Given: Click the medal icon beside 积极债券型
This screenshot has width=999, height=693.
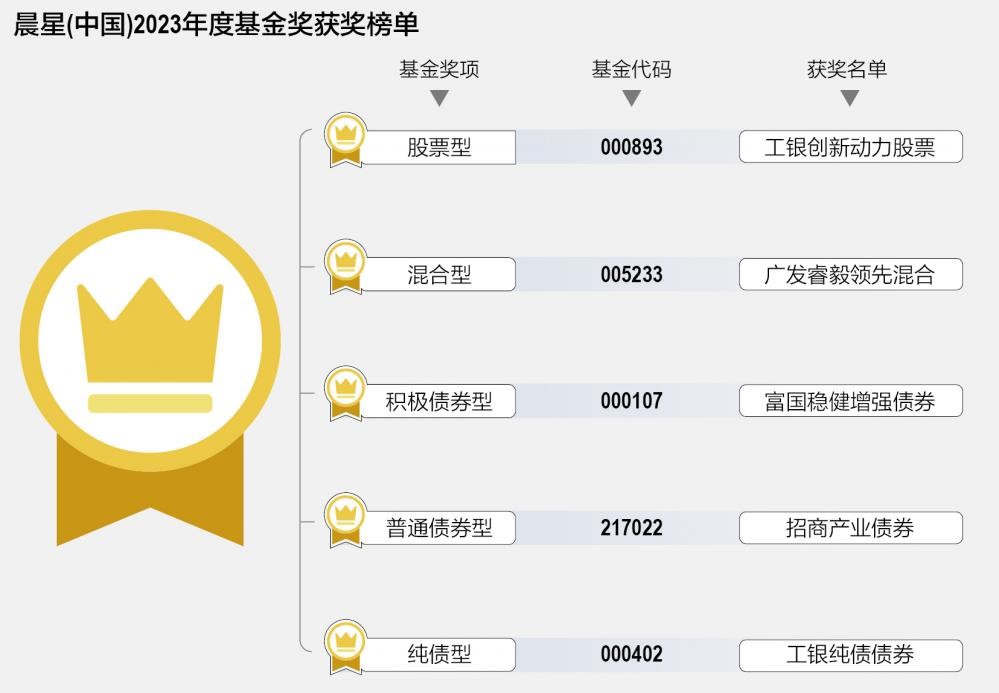Looking at the screenshot, I should (345, 394).
